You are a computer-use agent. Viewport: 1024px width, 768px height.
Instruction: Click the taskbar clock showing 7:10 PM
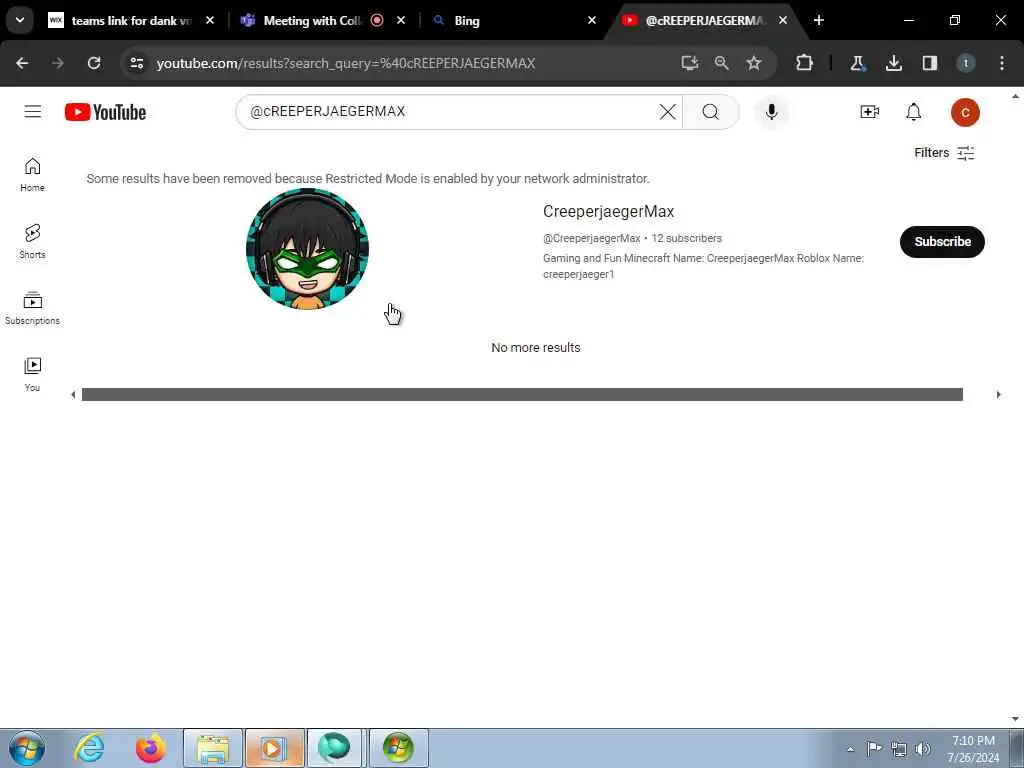pos(973,748)
